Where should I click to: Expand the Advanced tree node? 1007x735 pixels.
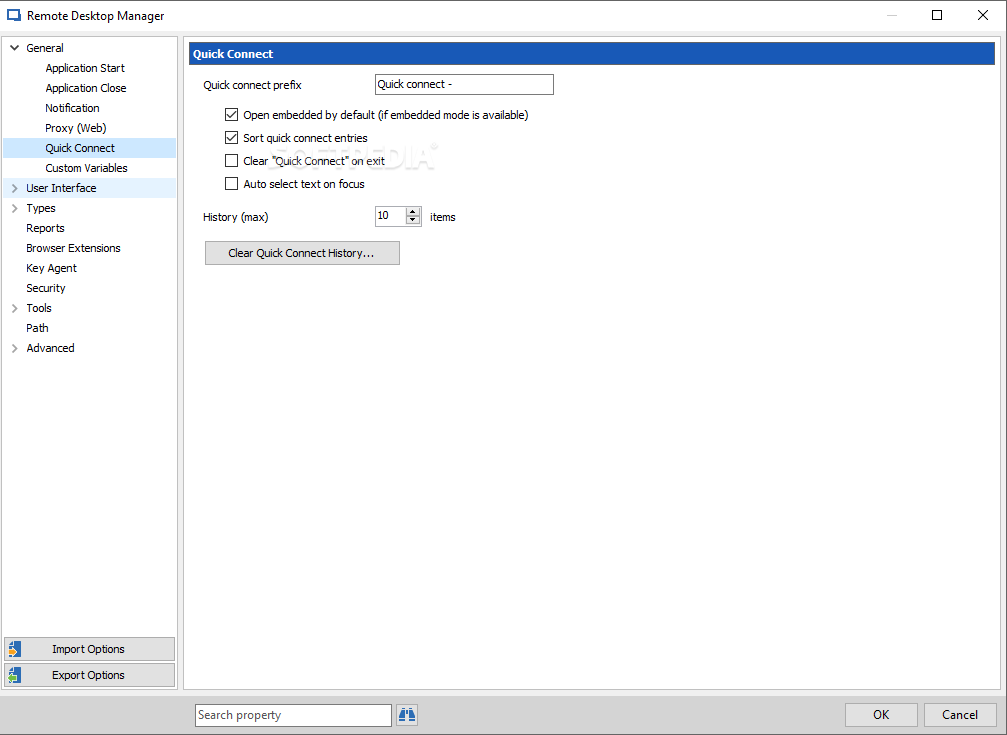[15, 348]
